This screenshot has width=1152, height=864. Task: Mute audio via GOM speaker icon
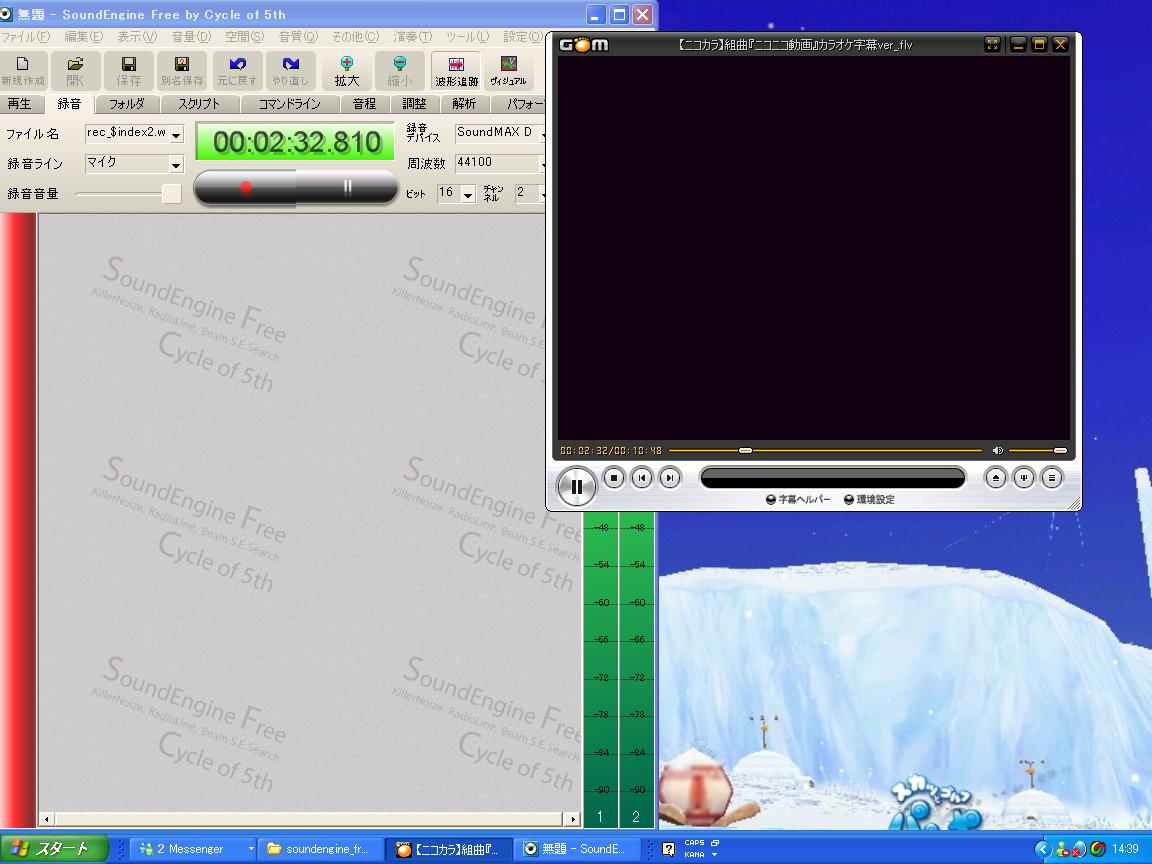997,450
